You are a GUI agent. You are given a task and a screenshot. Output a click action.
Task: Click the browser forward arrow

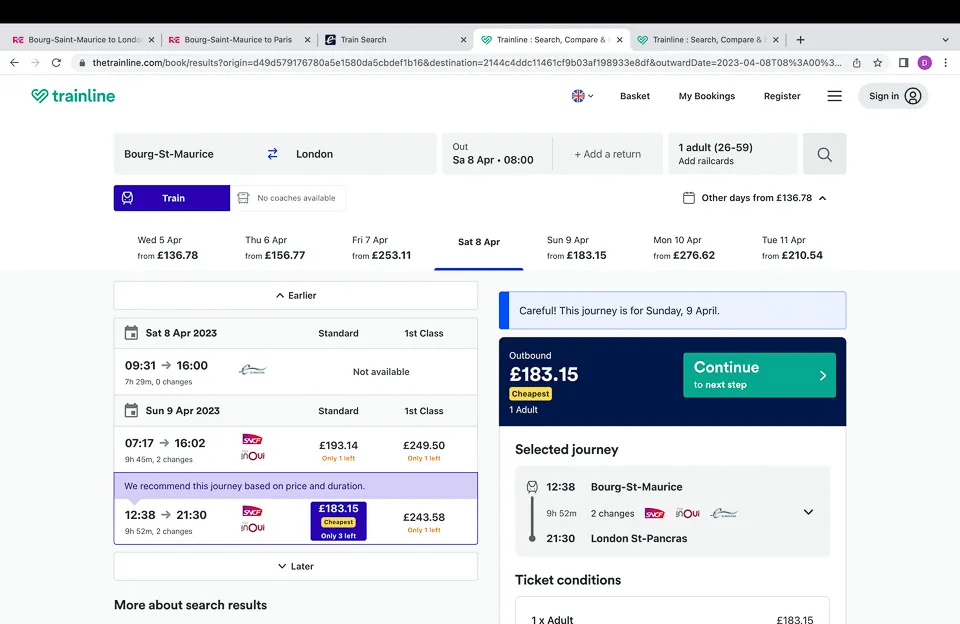tap(36, 62)
